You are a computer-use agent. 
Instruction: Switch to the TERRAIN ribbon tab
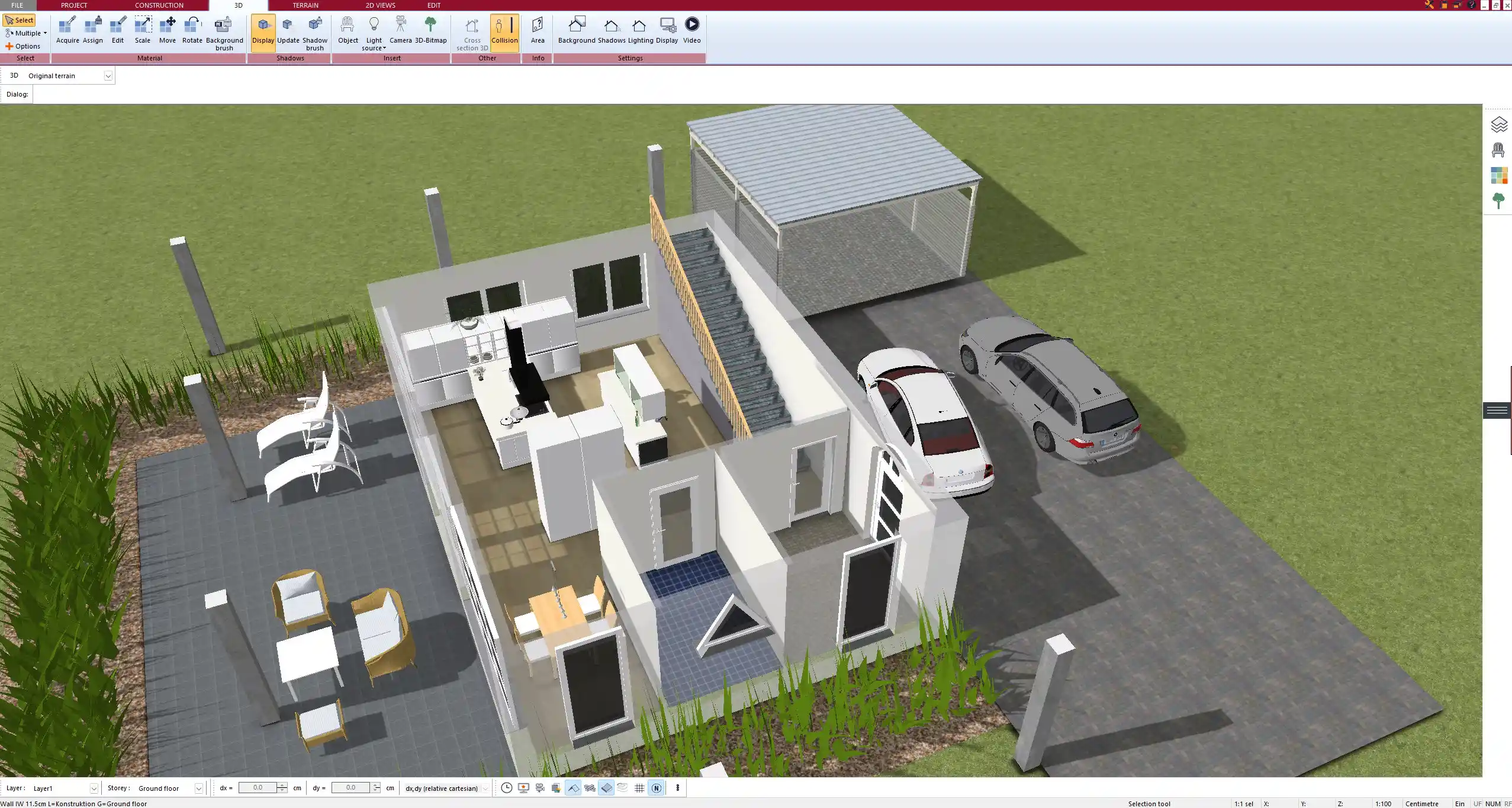304,5
